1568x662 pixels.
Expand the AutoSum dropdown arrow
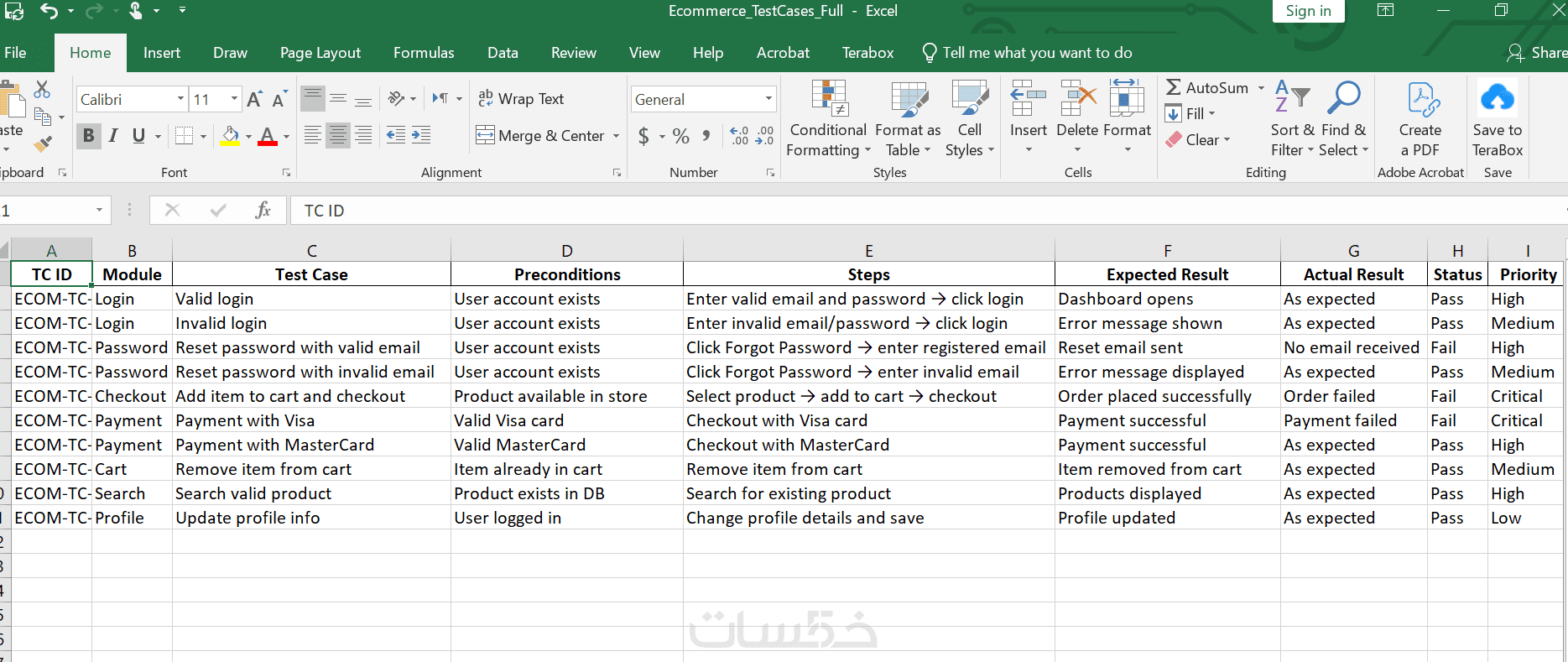click(x=1261, y=88)
